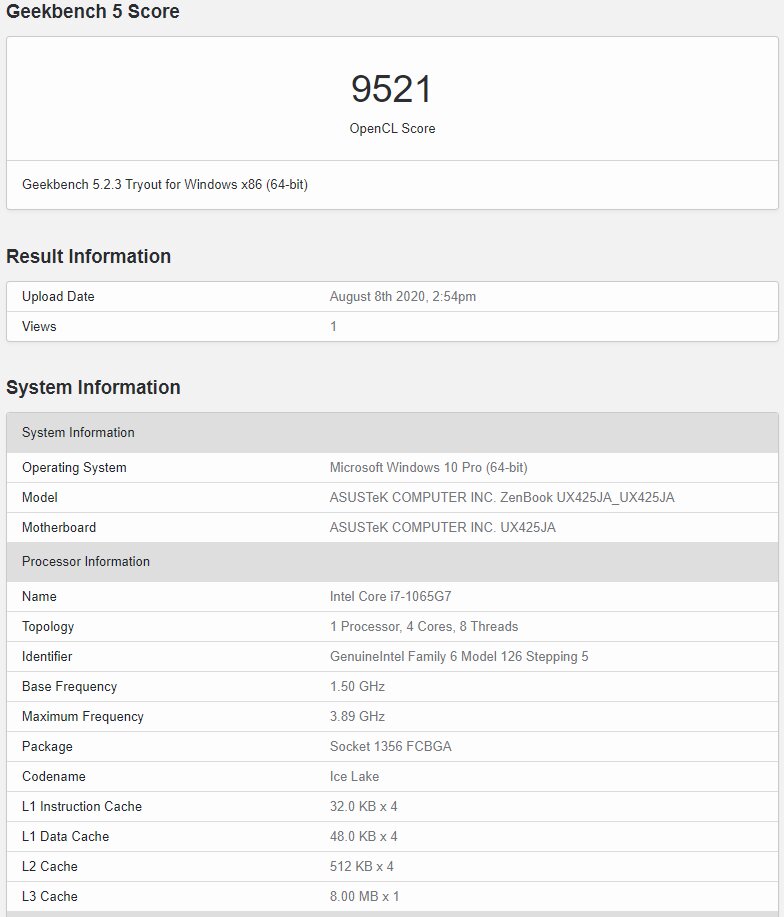The height and width of the screenshot is (917, 784).
Task: Click the Operating System label
Action: [x=74, y=468]
